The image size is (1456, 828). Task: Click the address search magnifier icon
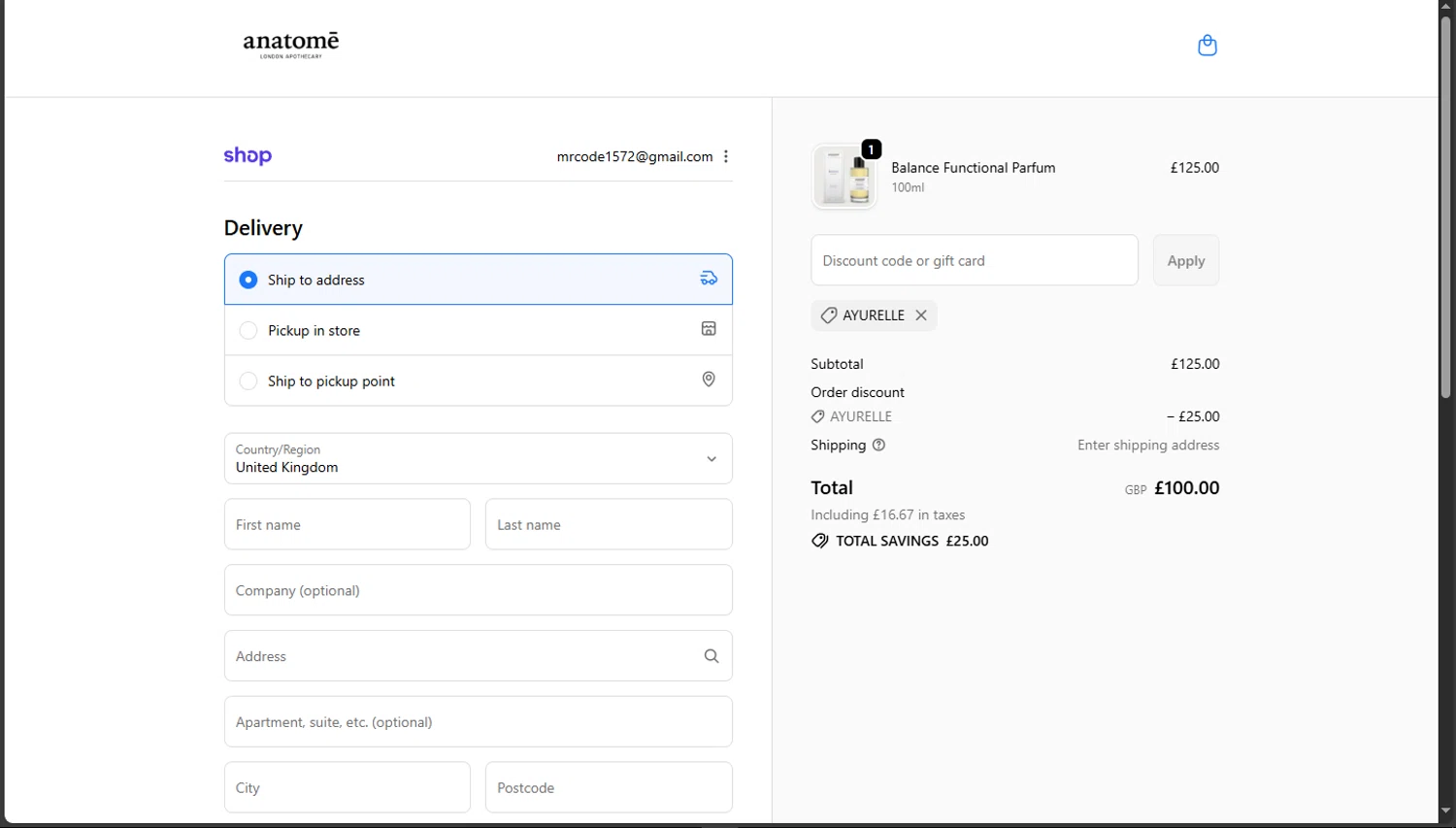[x=711, y=656]
